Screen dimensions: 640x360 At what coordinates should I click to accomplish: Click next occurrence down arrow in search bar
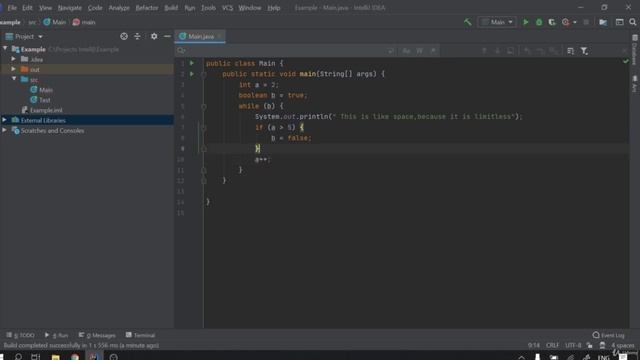tap(497, 51)
